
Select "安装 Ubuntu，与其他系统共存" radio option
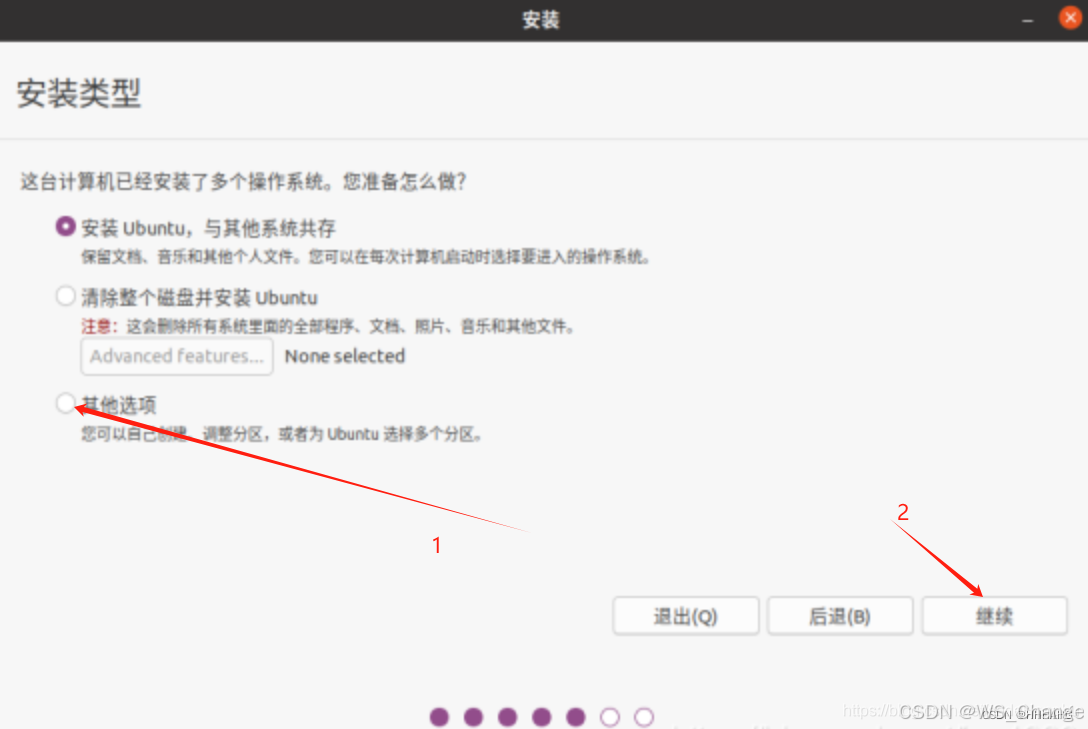point(66,227)
